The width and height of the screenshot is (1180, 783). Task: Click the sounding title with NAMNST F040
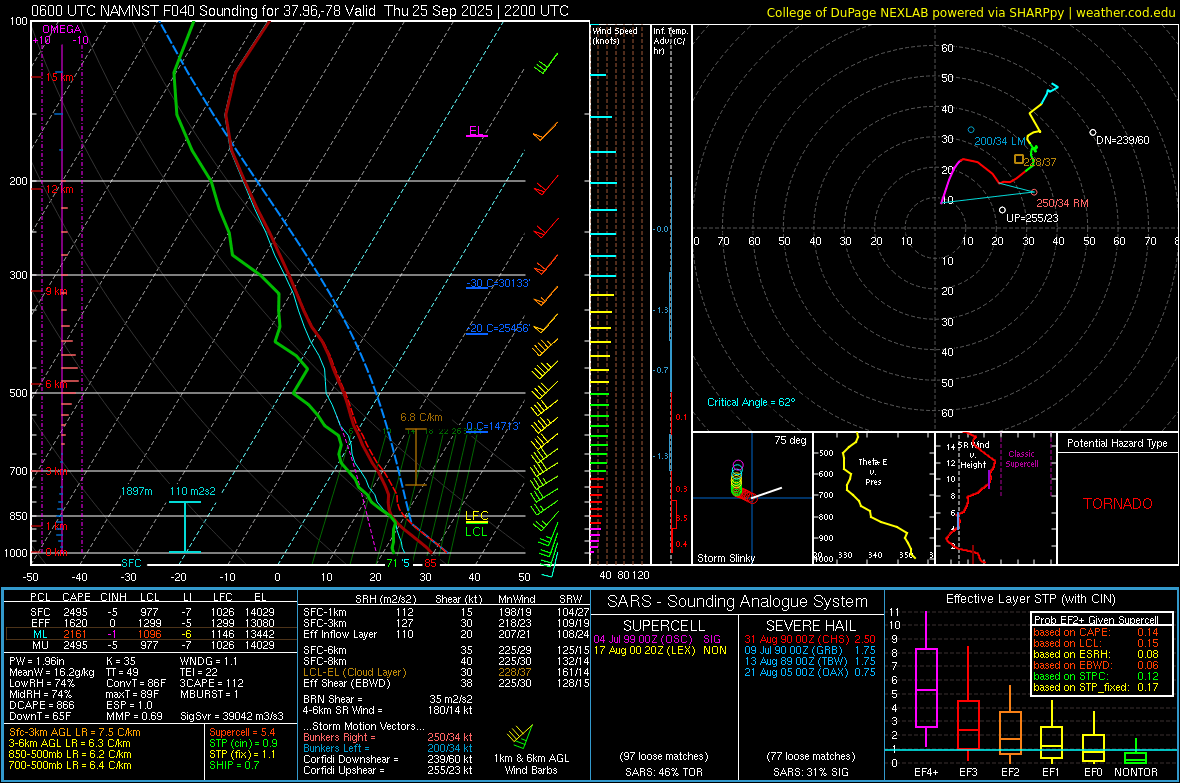tap(300, 11)
